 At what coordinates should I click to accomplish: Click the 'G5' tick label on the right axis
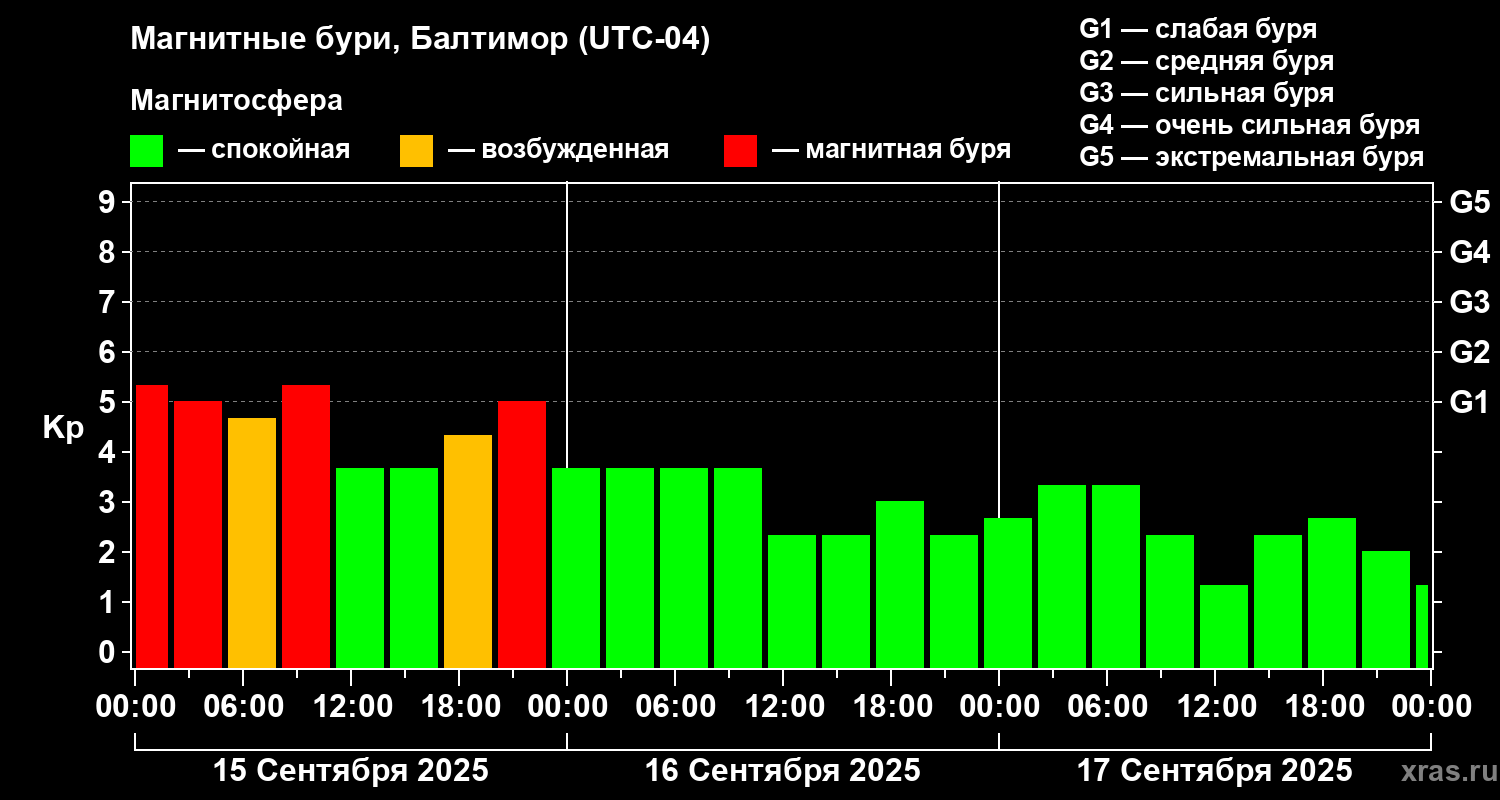point(1469,202)
